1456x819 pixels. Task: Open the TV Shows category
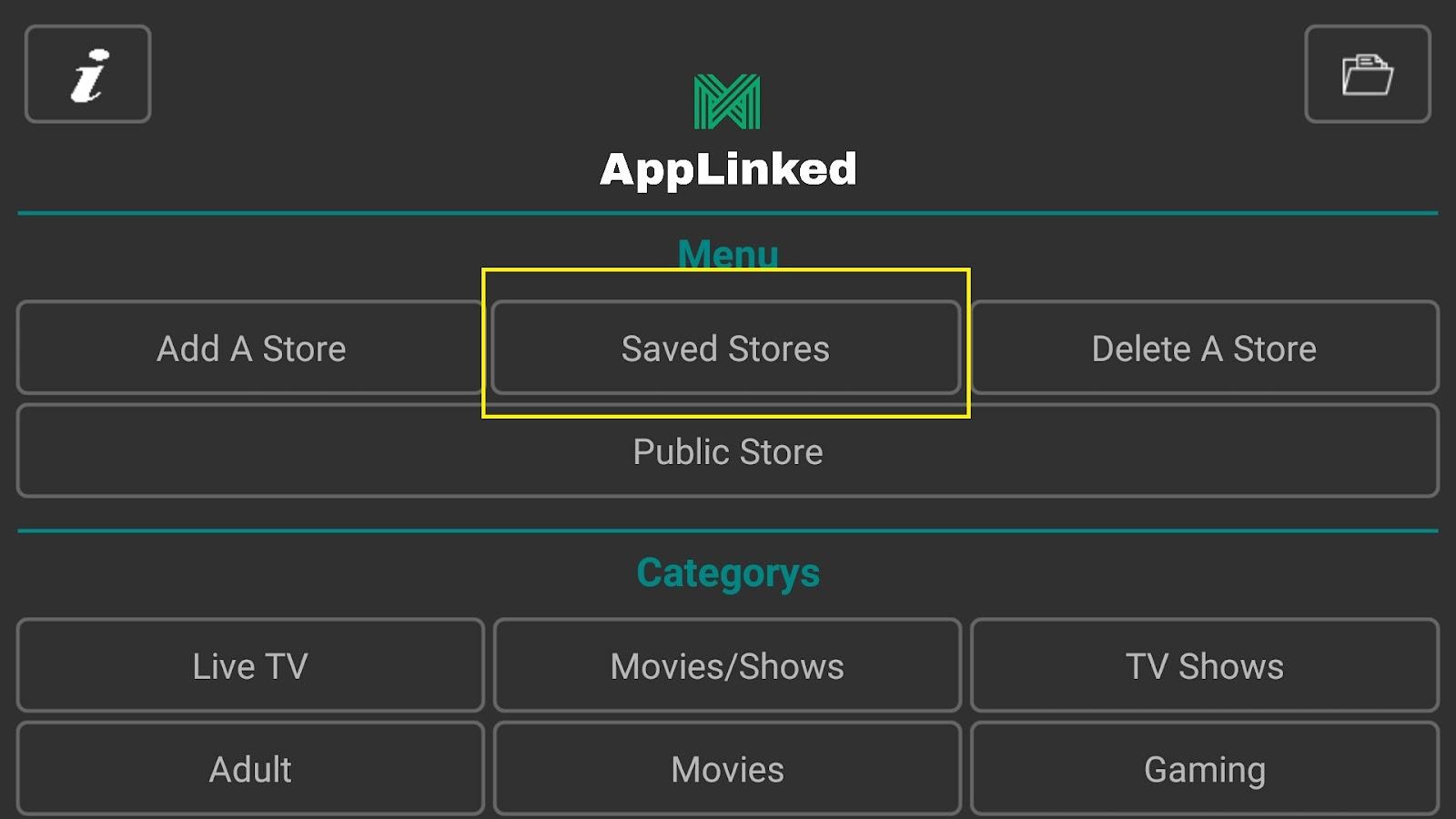pos(1205,665)
